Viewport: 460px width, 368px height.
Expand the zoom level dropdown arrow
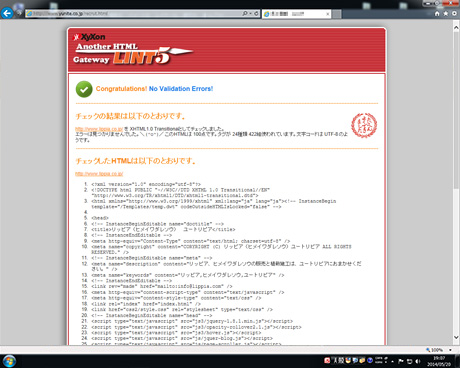[450, 350]
